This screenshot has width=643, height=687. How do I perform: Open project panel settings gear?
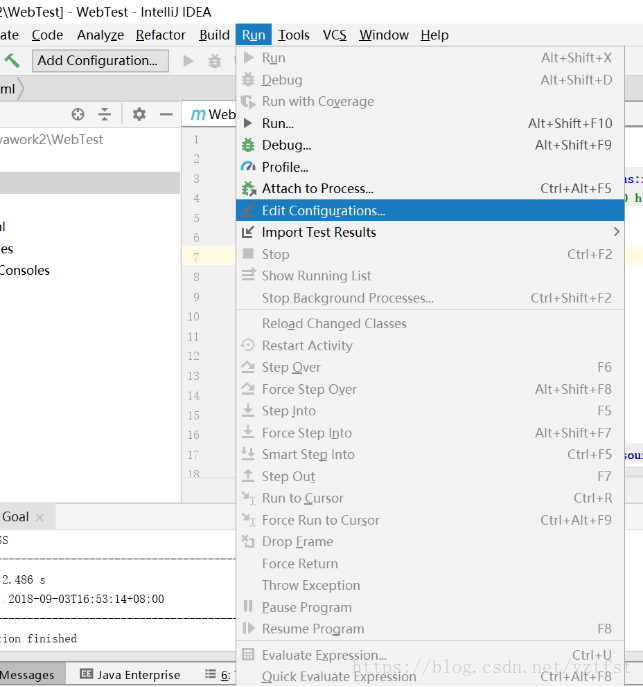coord(139,114)
